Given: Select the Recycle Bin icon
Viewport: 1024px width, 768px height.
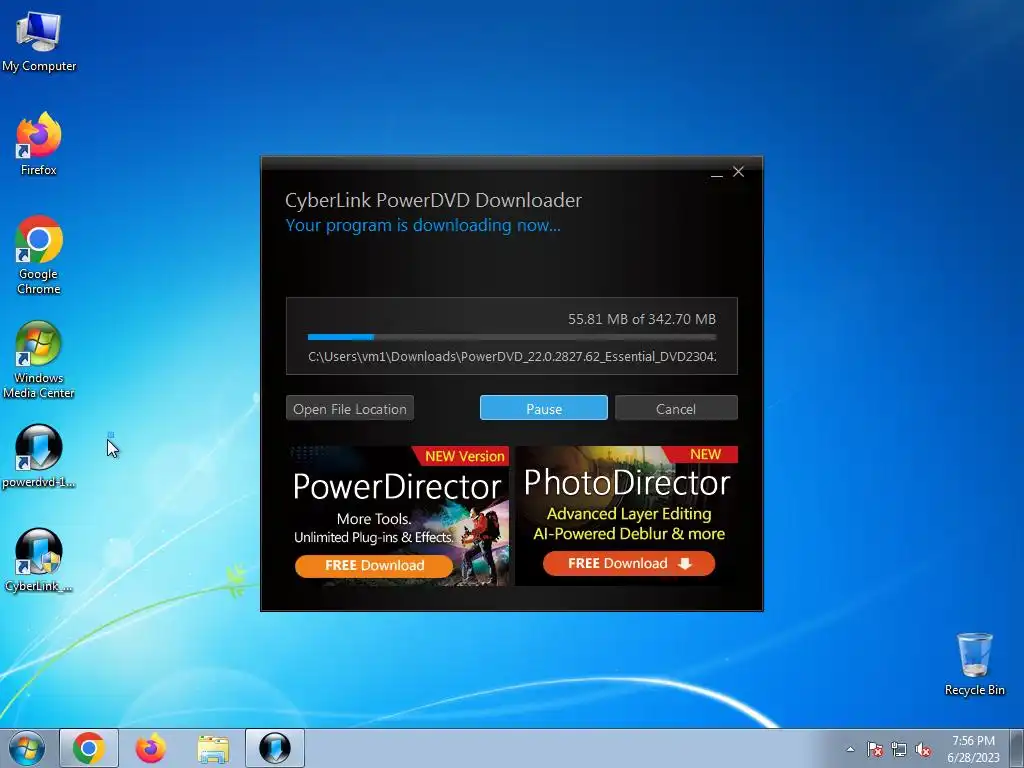Looking at the screenshot, I should point(974,664).
